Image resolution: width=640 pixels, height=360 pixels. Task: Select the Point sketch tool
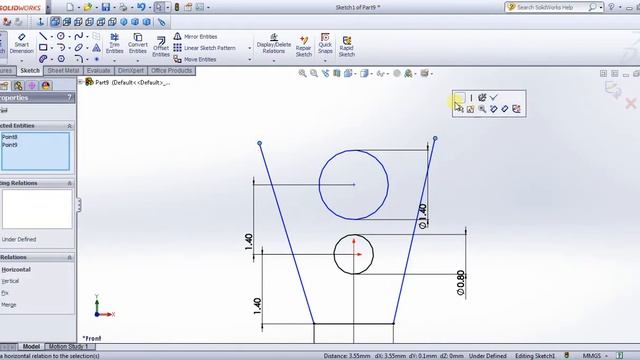tap(97, 59)
